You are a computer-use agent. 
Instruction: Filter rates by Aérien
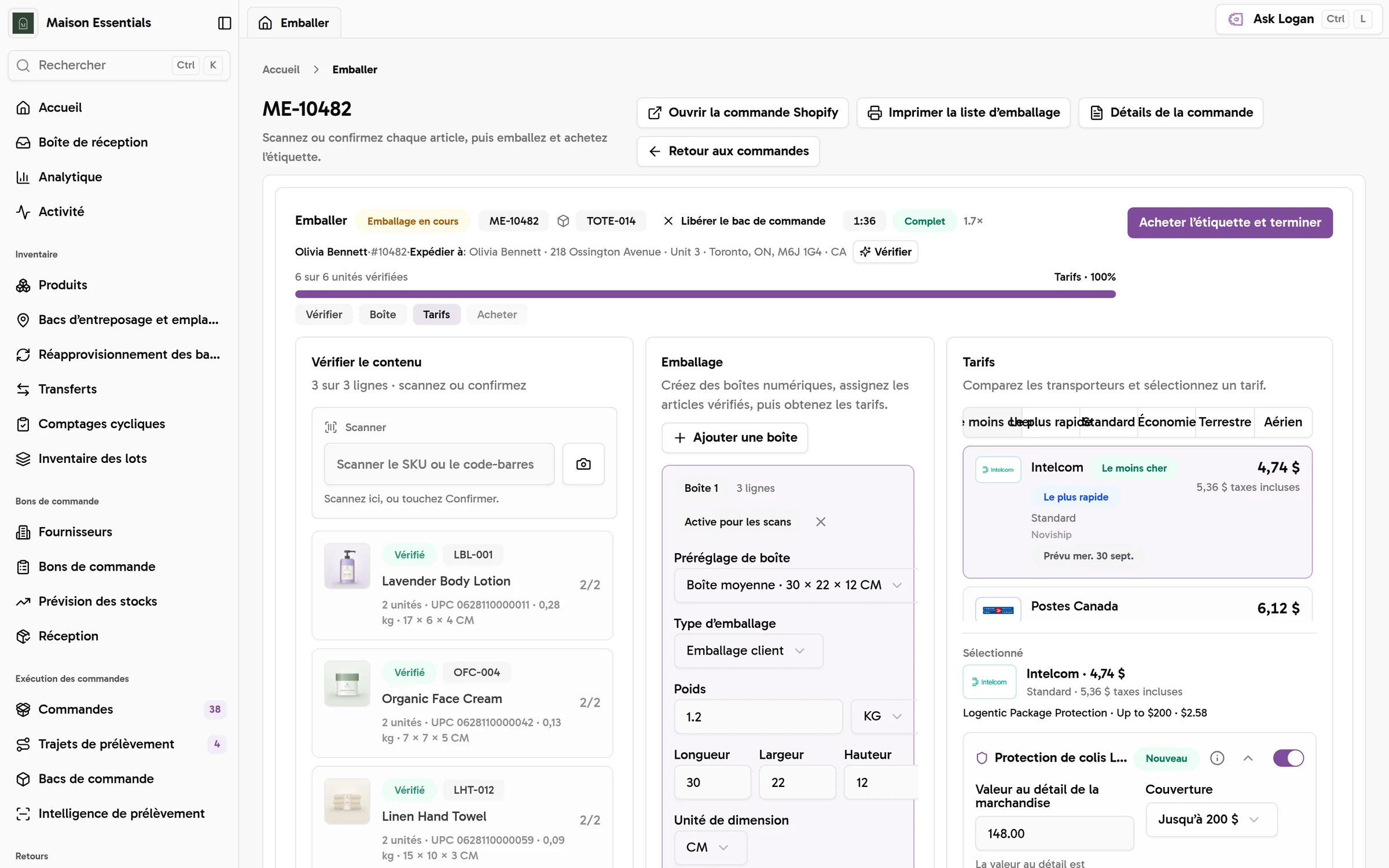click(x=1283, y=422)
